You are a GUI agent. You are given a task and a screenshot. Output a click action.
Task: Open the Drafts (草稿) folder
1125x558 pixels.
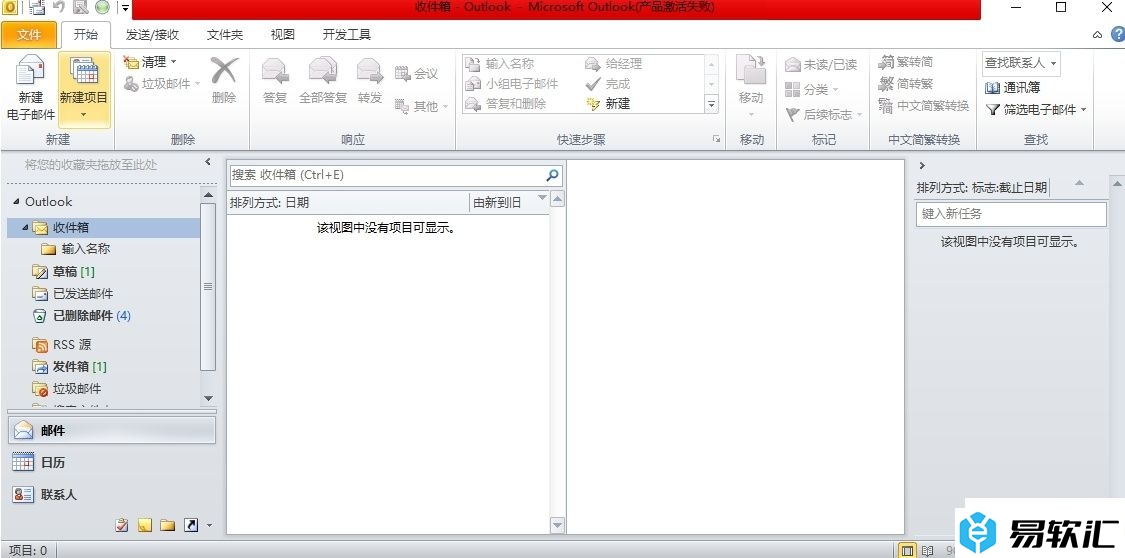(x=64, y=272)
